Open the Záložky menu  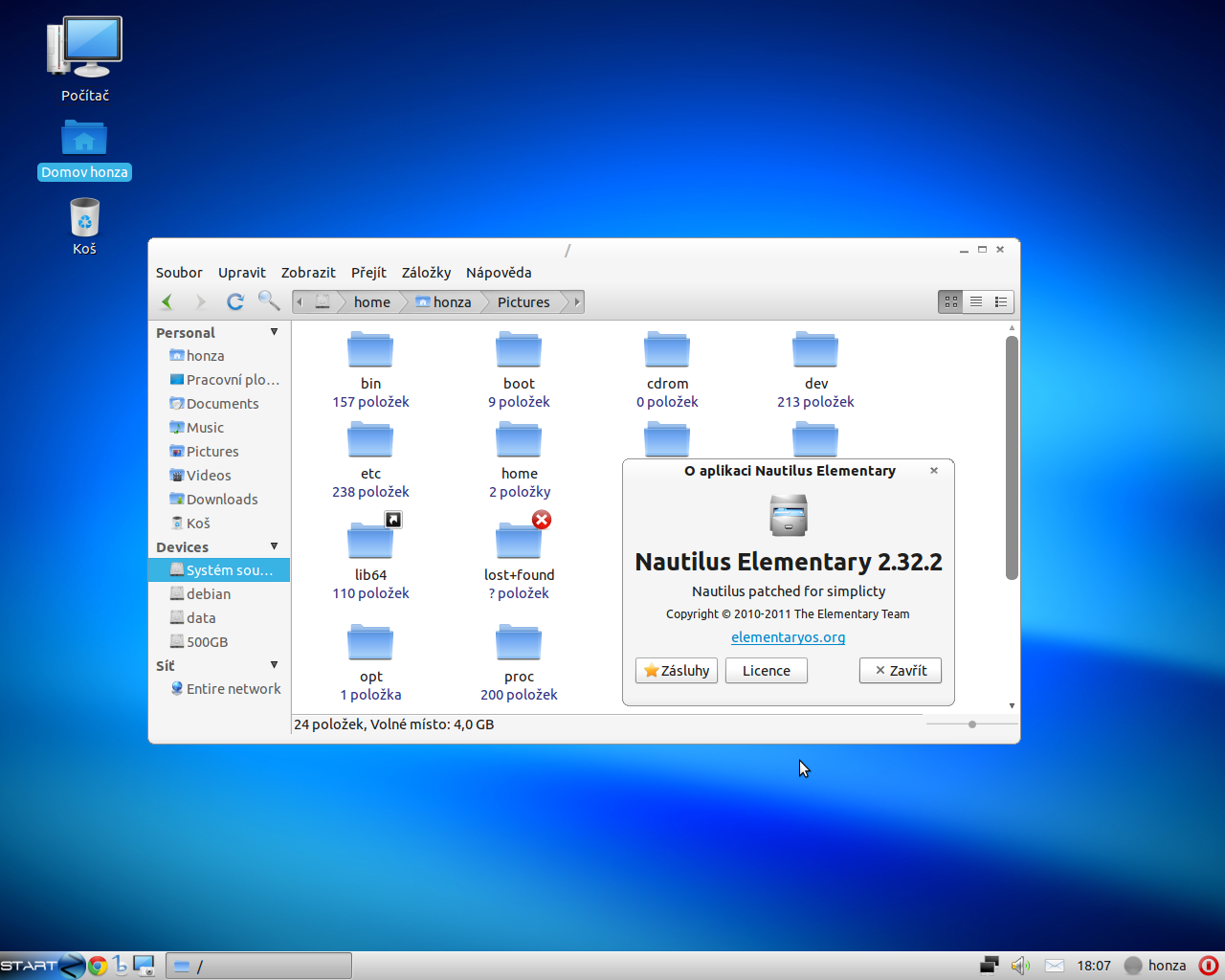coord(426,273)
